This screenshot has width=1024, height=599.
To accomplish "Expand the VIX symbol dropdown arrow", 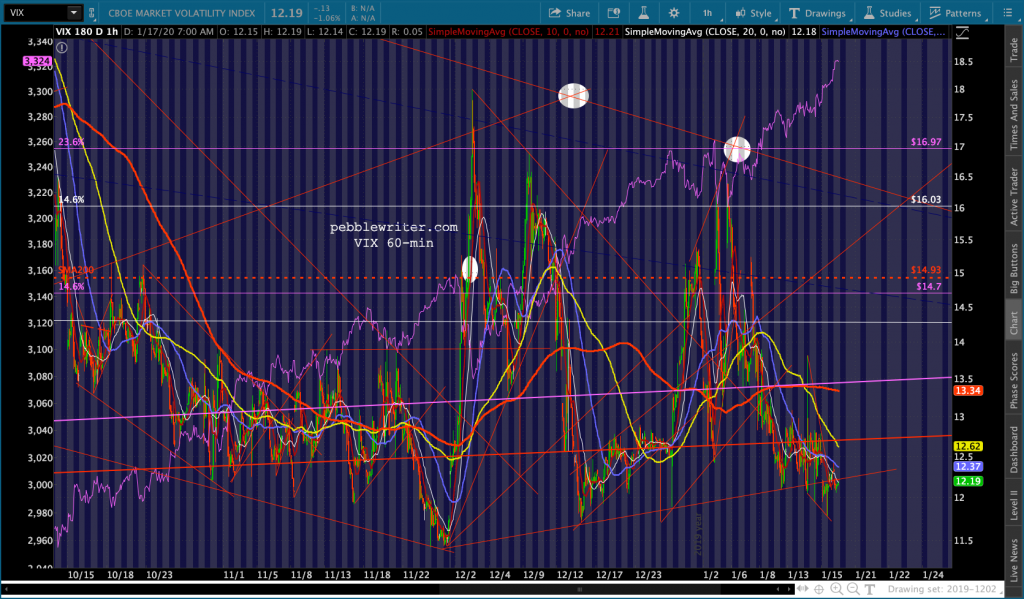I will [73, 13].
